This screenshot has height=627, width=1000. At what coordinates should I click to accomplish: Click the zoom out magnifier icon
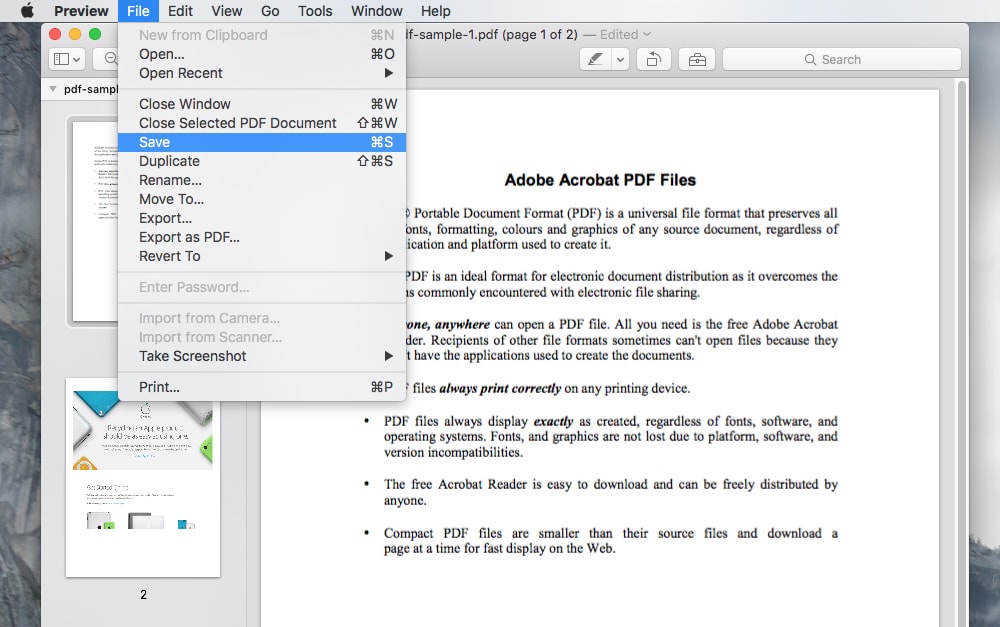[110, 59]
